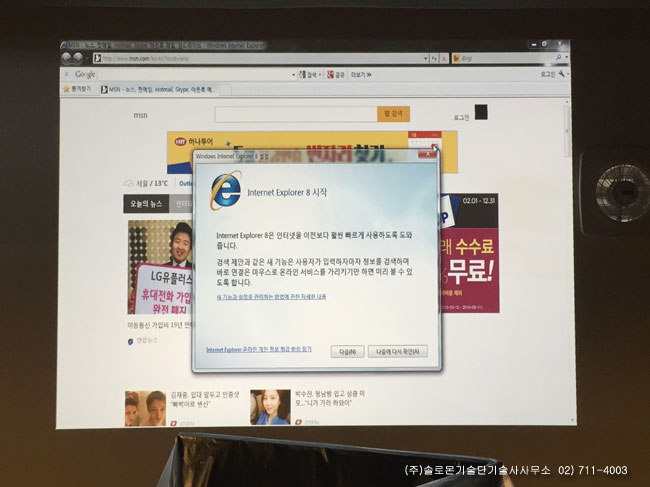
Task: Click the Google toolbar 검색 search button
Action: click(308, 75)
